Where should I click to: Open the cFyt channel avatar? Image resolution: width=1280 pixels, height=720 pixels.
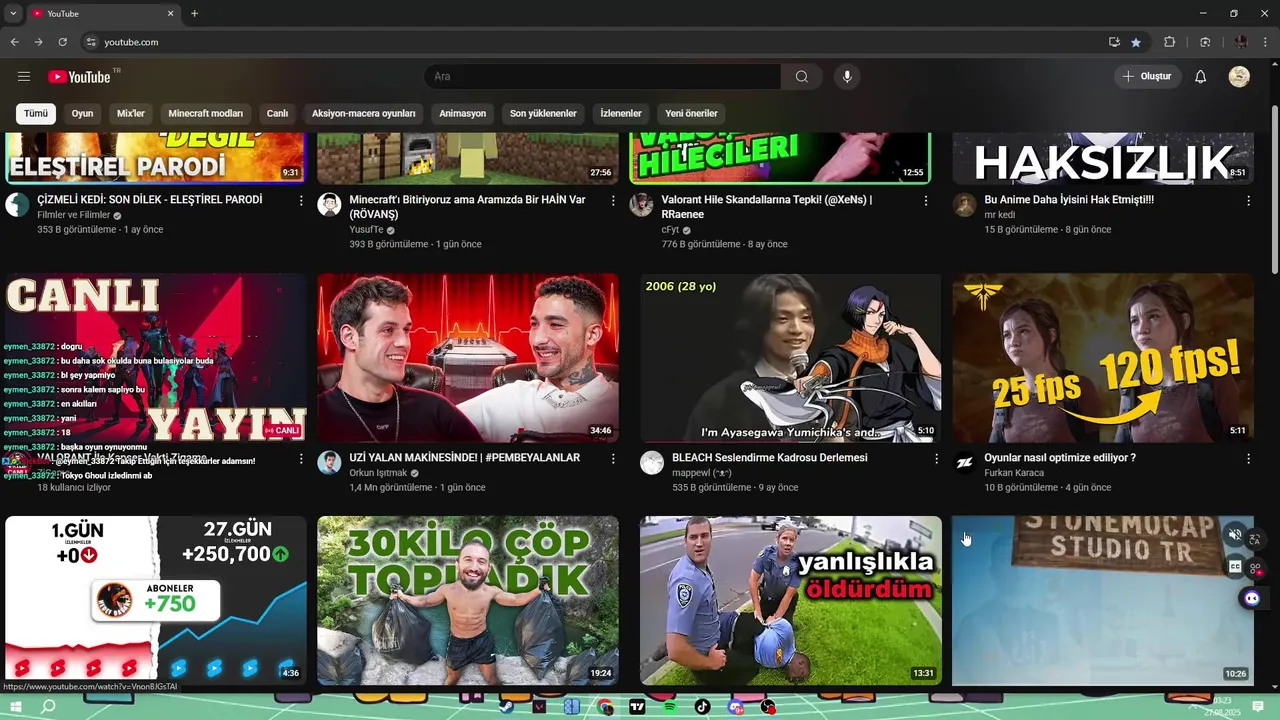coord(641,205)
